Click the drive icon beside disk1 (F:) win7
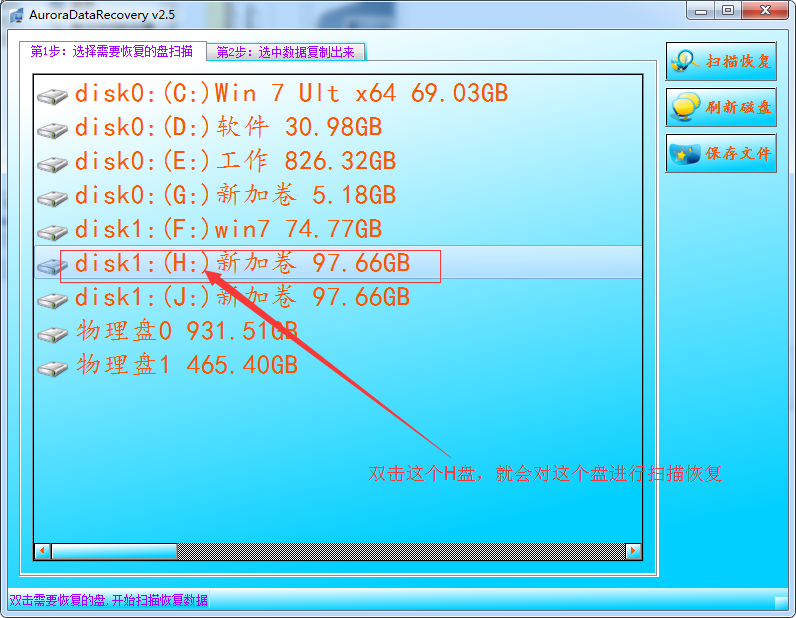 52,232
